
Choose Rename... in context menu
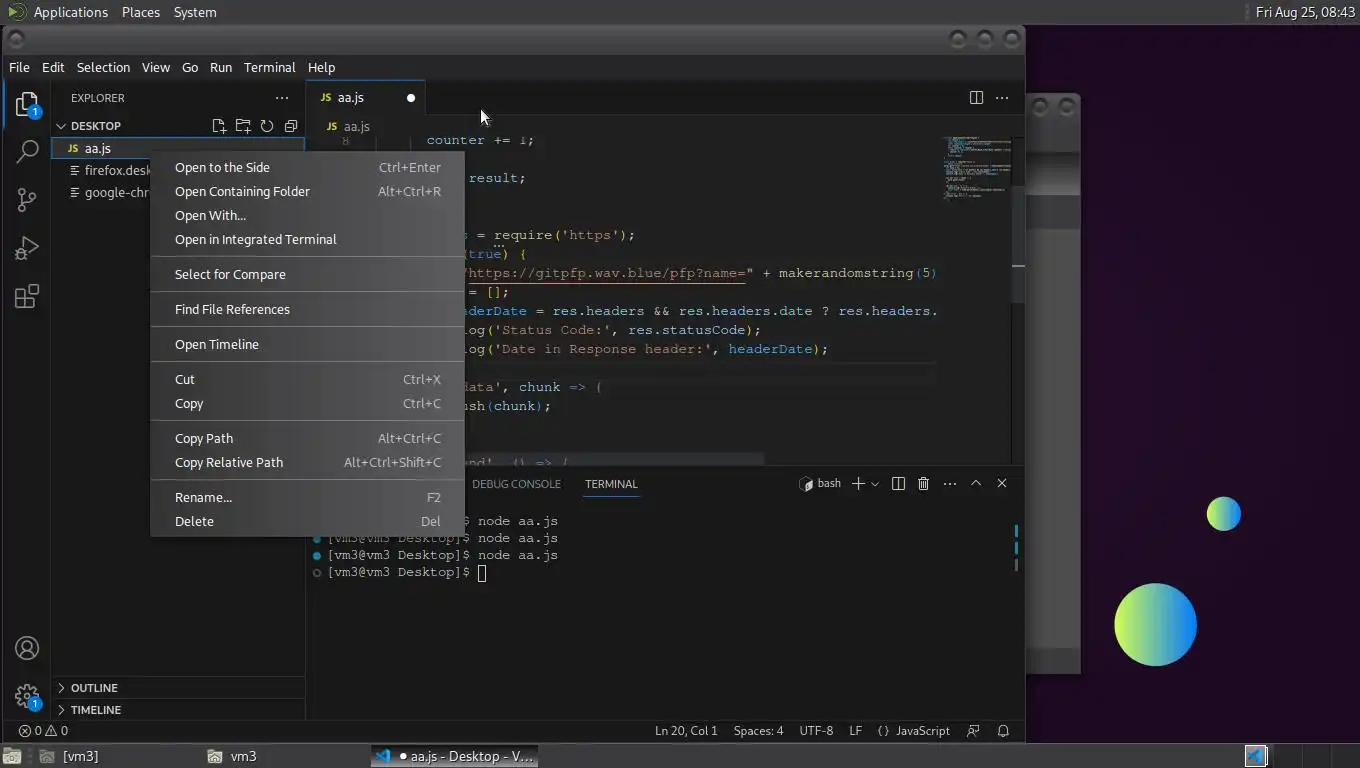pos(307,498)
